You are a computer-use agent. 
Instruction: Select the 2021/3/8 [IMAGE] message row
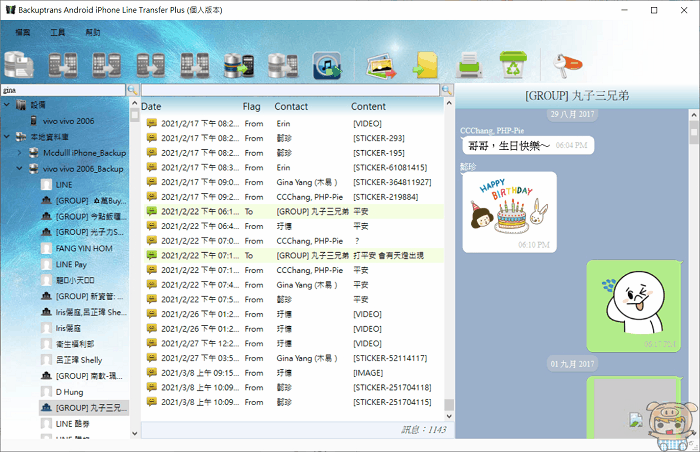(292, 373)
